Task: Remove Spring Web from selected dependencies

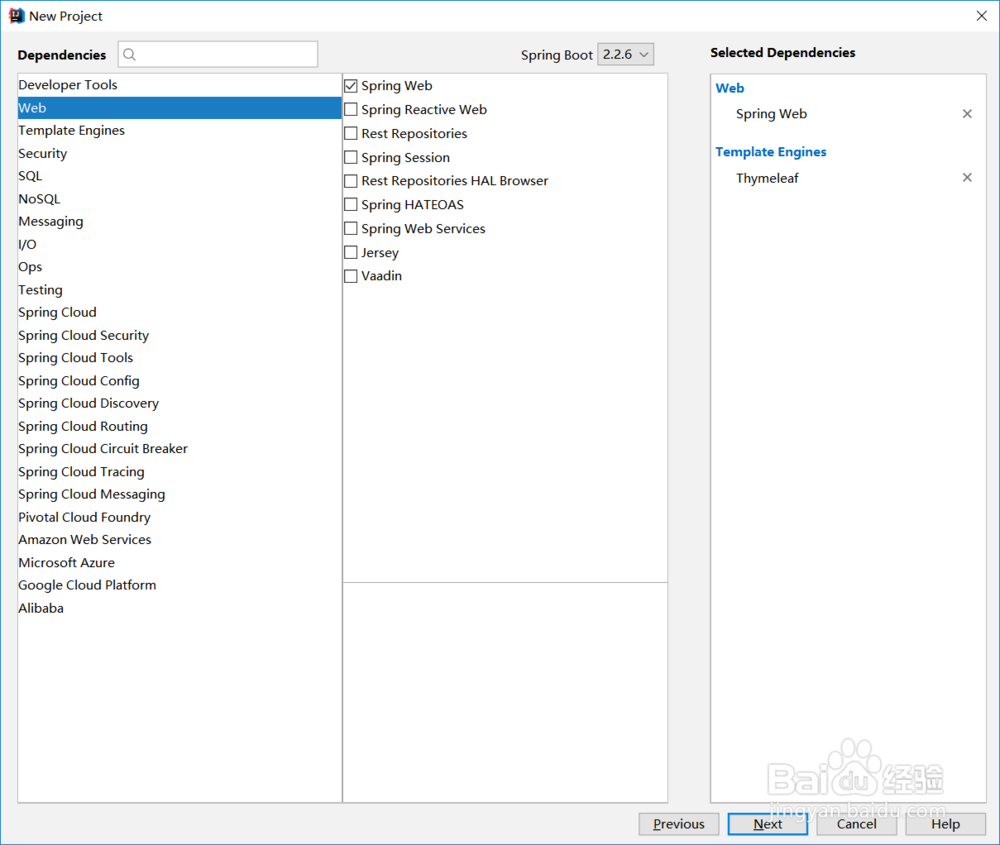Action: coord(967,114)
